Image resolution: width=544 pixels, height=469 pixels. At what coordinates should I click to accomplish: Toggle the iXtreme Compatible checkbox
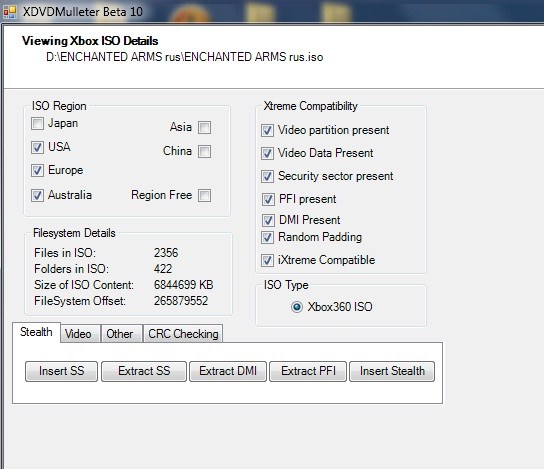pos(267,261)
